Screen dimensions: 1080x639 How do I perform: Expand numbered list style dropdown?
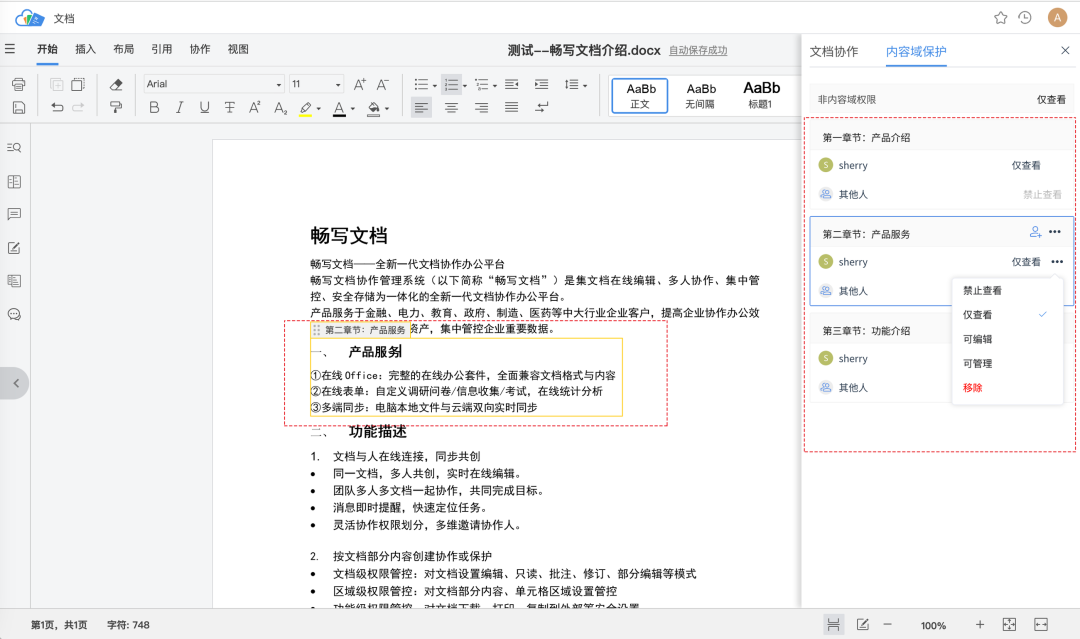point(465,86)
